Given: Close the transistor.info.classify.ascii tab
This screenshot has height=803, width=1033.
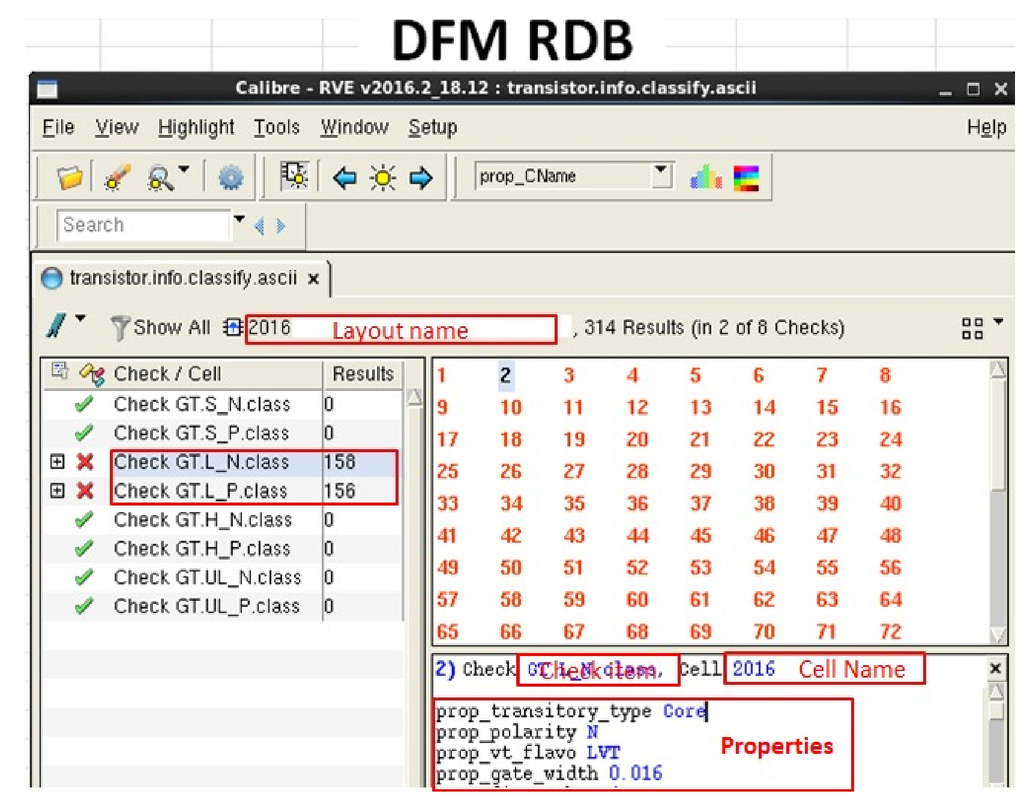Looking at the screenshot, I should coord(314,279).
